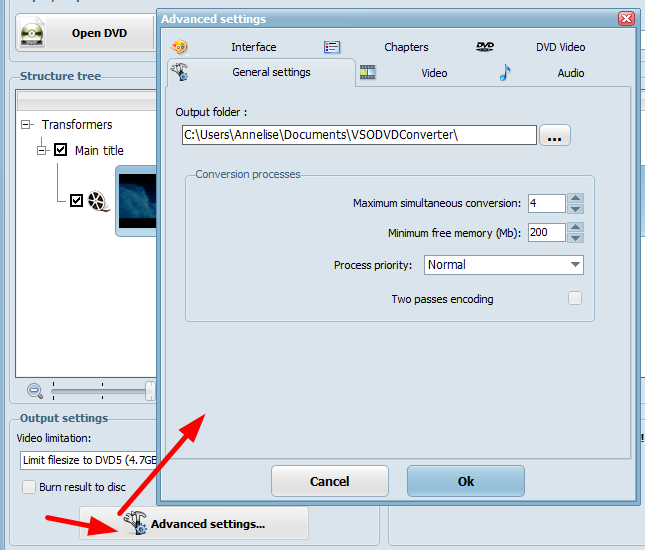Increase Maximum simultaneous conversion value
Viewport: 645px width, 550px height.
575,198
